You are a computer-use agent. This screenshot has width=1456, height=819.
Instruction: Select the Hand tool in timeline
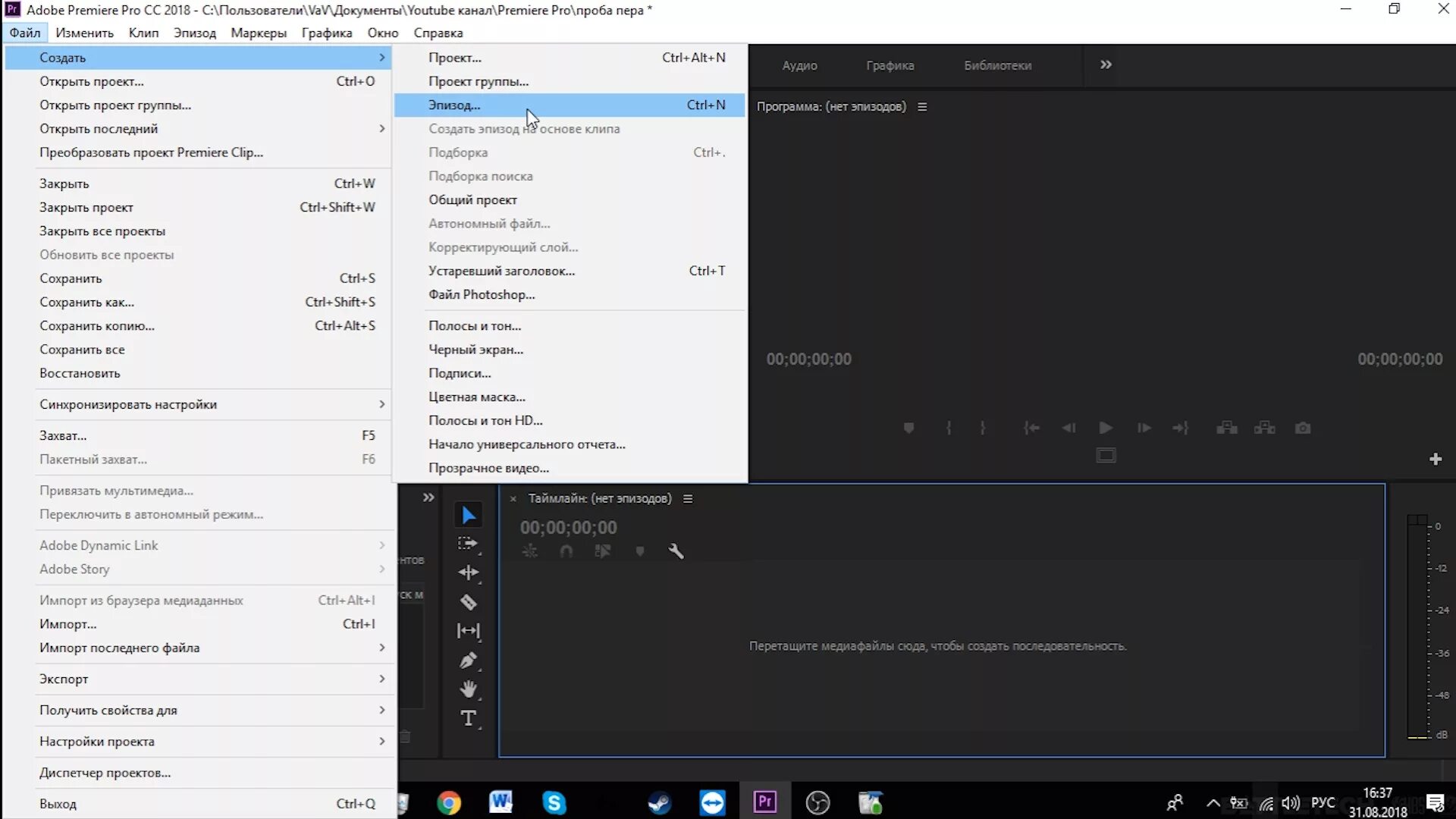(468, 690)
